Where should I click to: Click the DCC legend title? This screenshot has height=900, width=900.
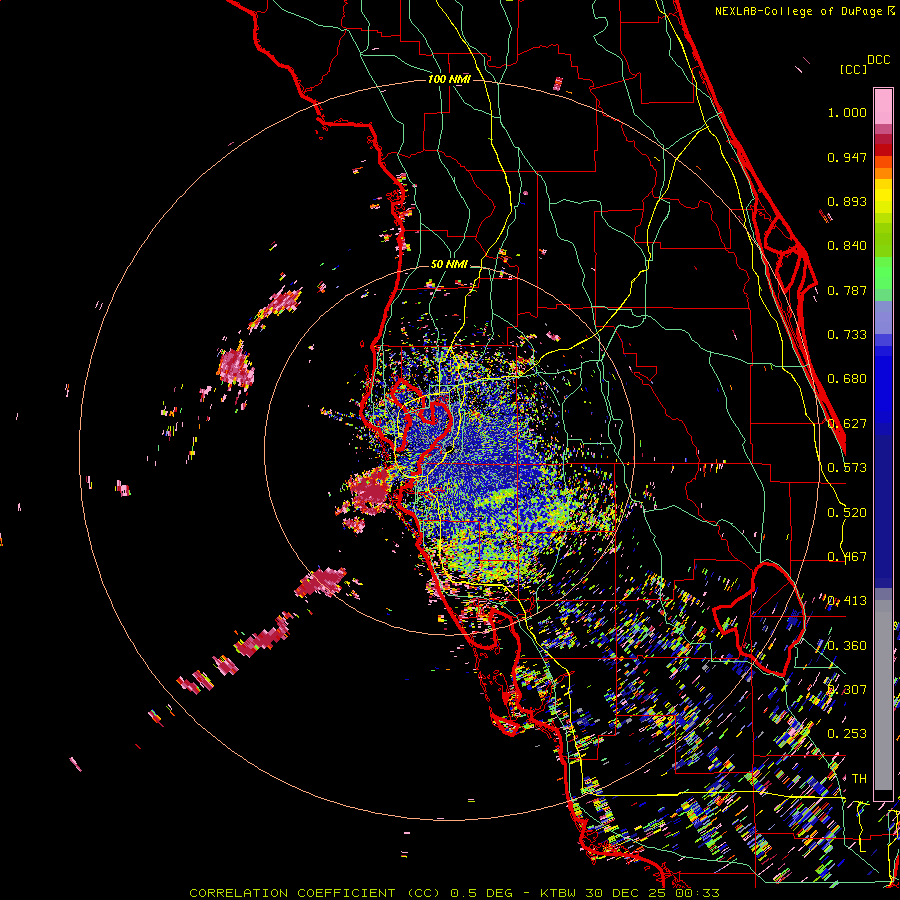[878, 60]
